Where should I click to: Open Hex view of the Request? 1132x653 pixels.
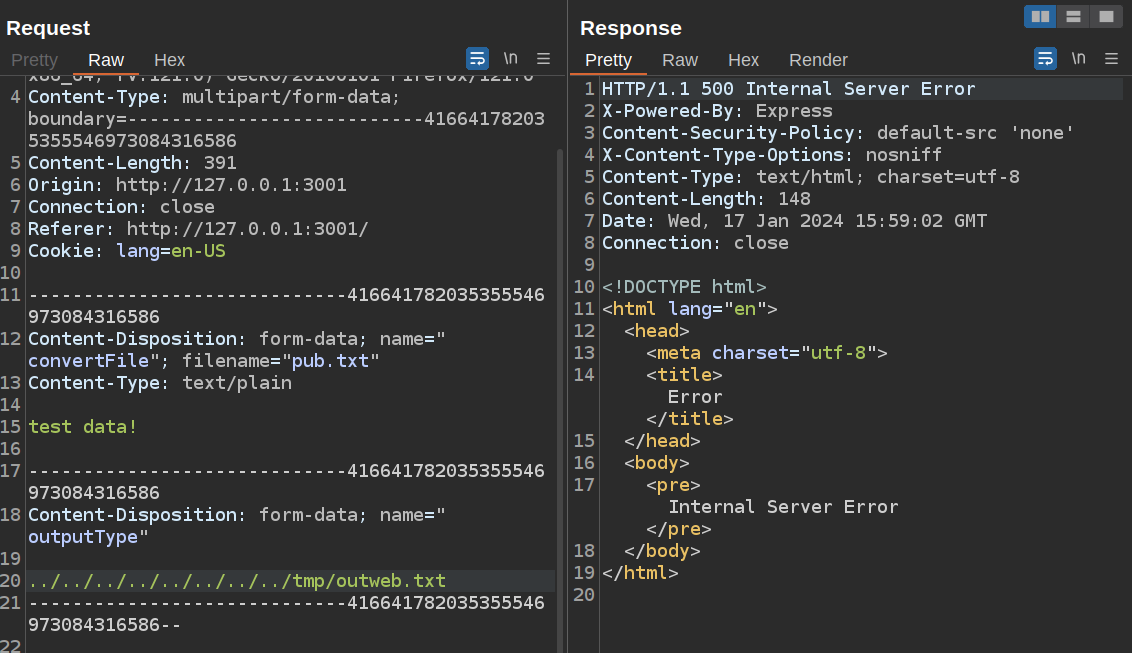click(169, 60)
